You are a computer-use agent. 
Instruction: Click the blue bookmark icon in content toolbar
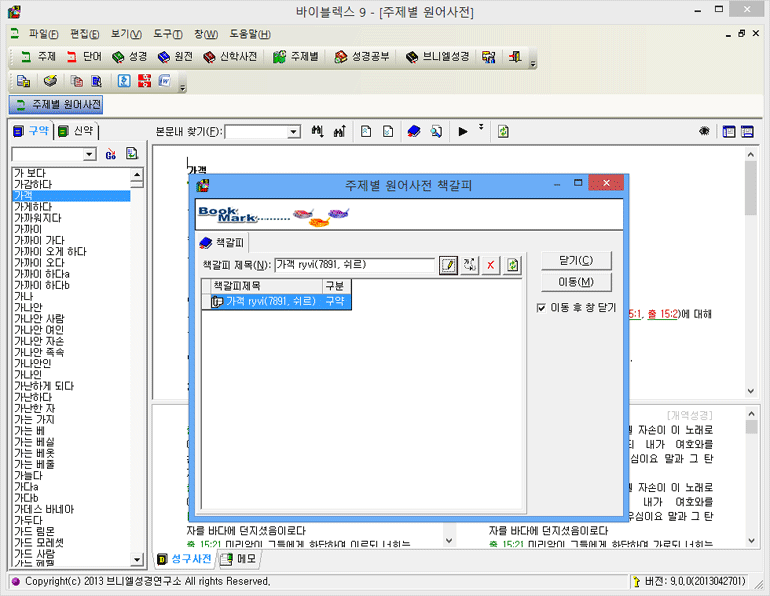point(414,131)
